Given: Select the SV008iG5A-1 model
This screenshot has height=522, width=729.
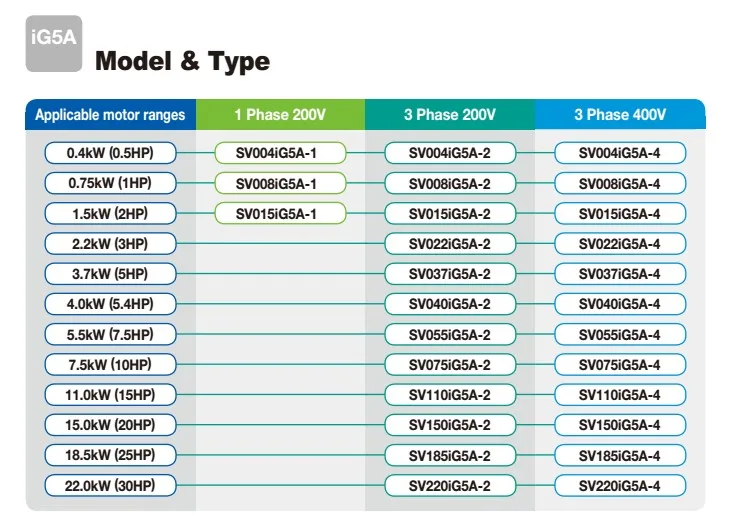Looking at the screenshot, I should (x=280, y=184).
